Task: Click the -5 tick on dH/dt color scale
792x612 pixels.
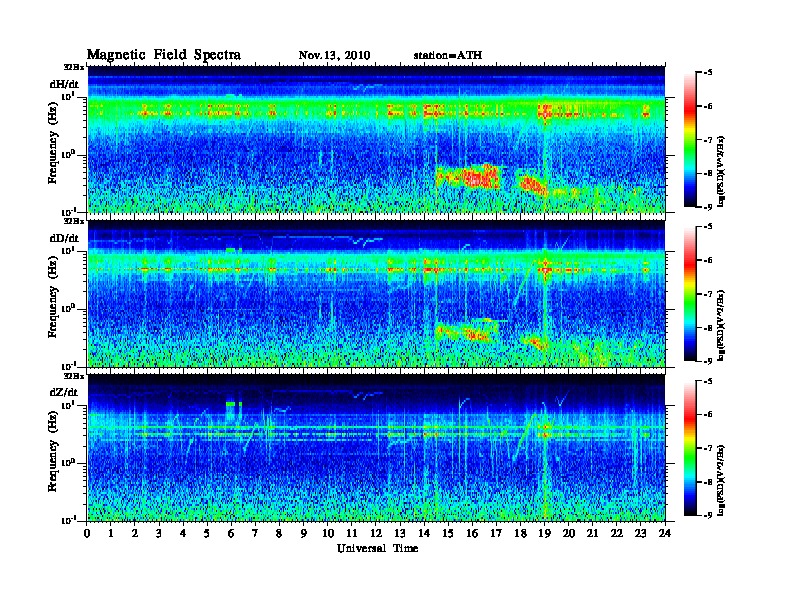Action: point(708,73)
